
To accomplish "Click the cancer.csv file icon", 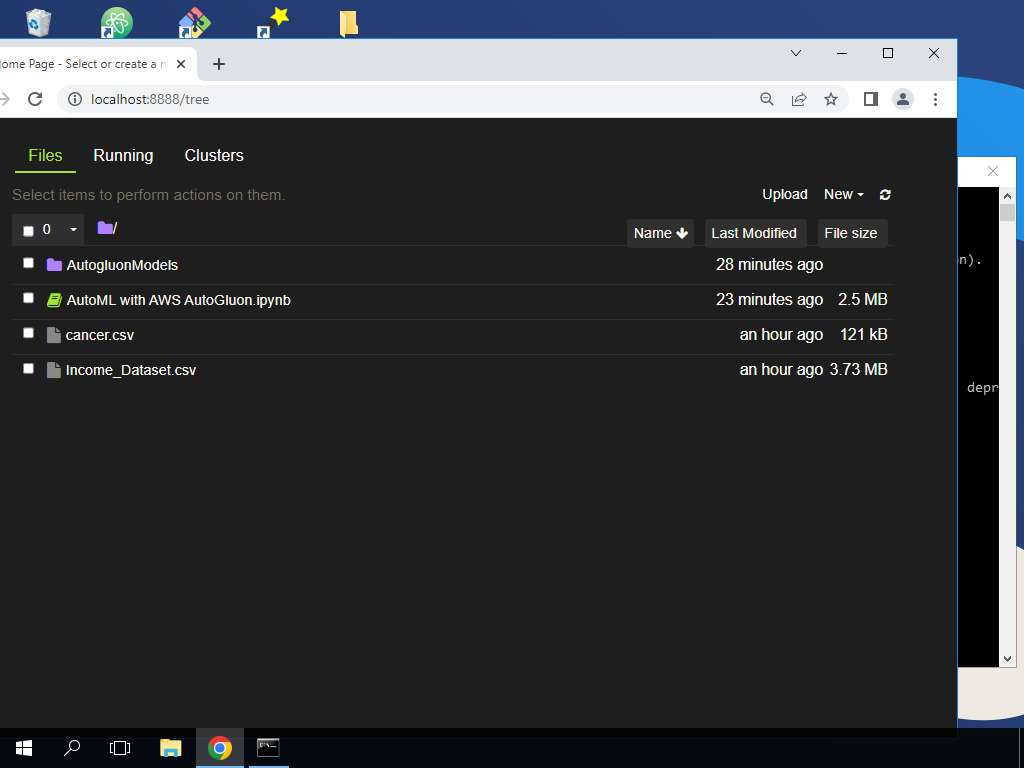I will click(x=54, y=335).
